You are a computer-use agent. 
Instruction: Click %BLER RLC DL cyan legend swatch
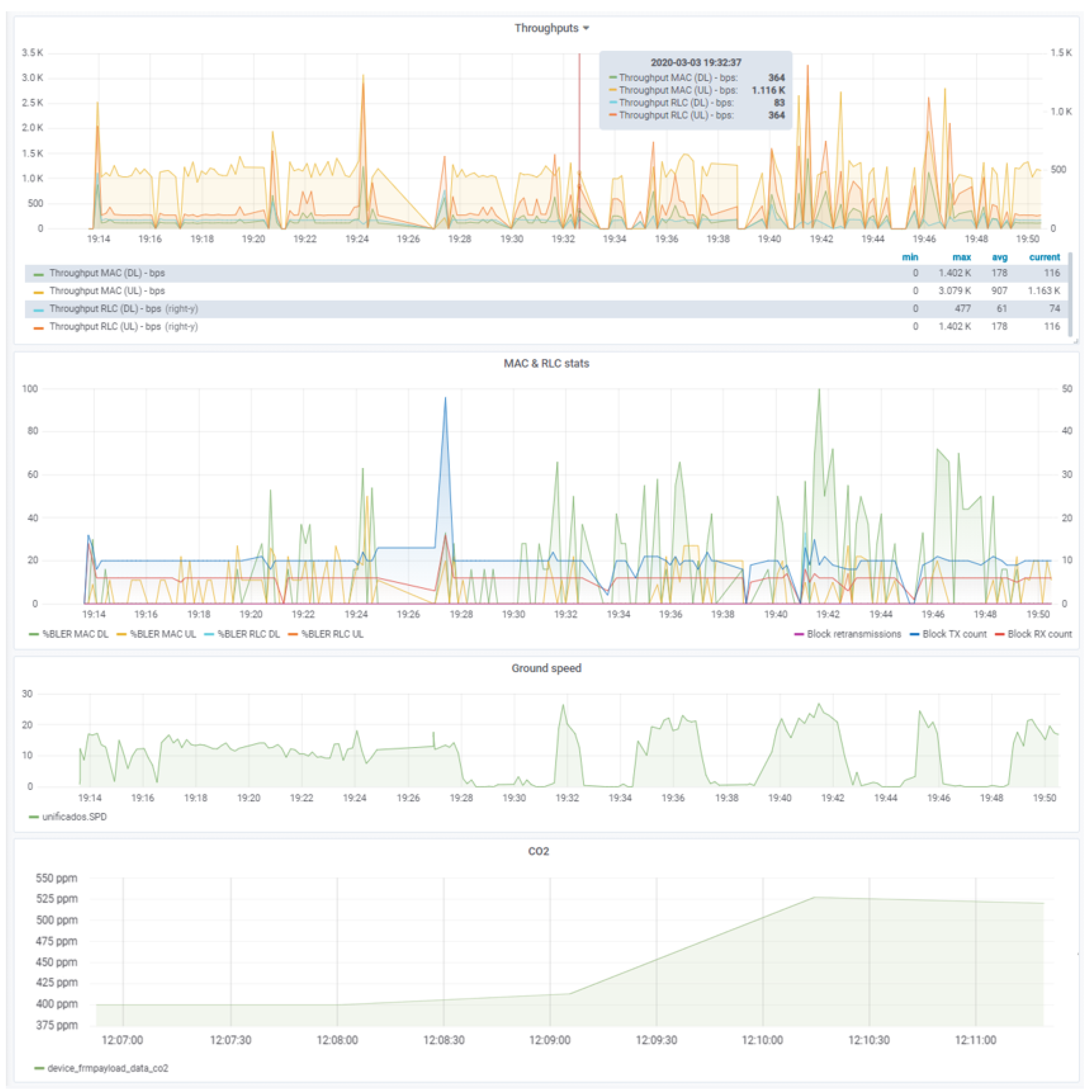coord(208,635)
